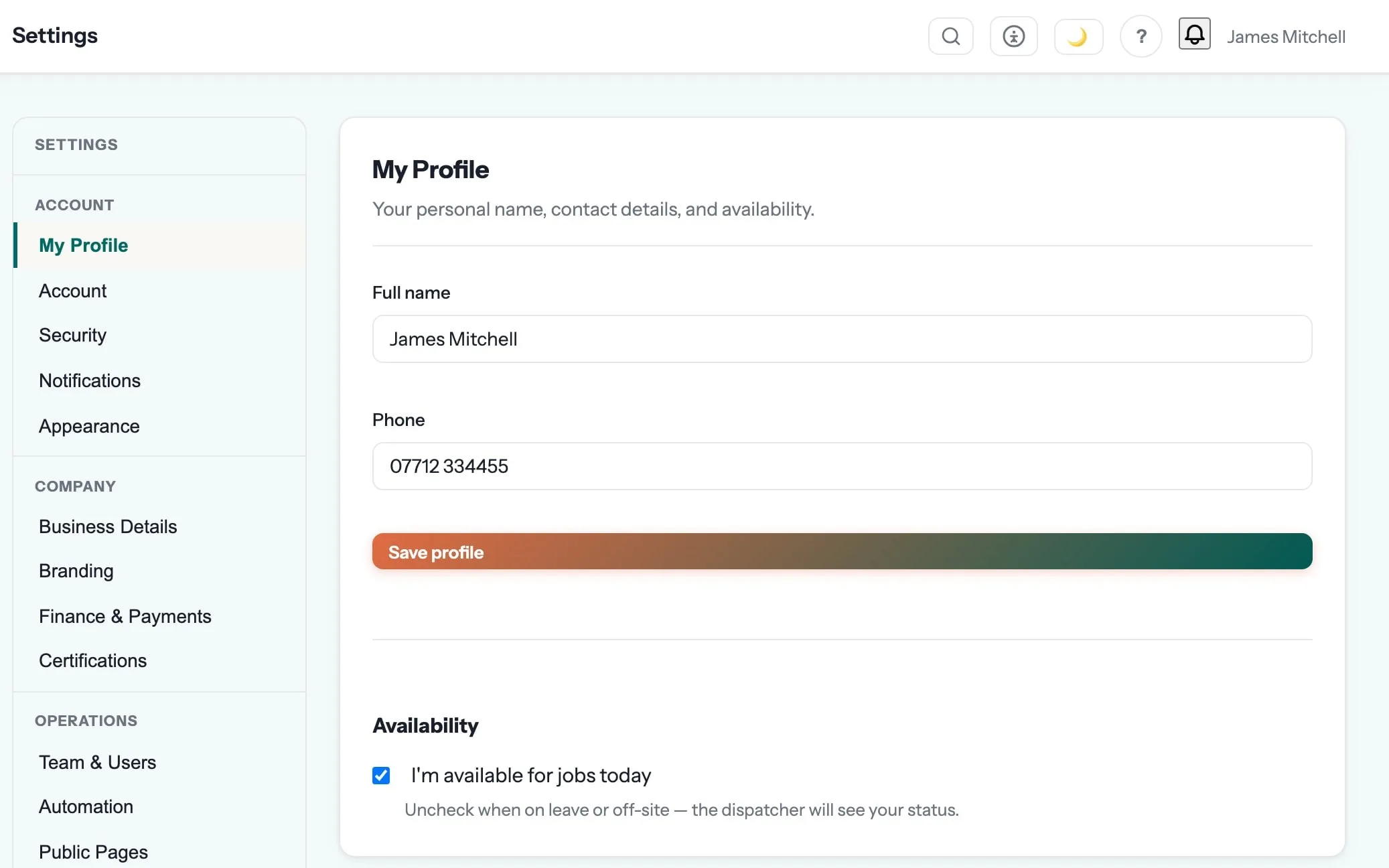Open Finance & Payments settings

(159, 616)
